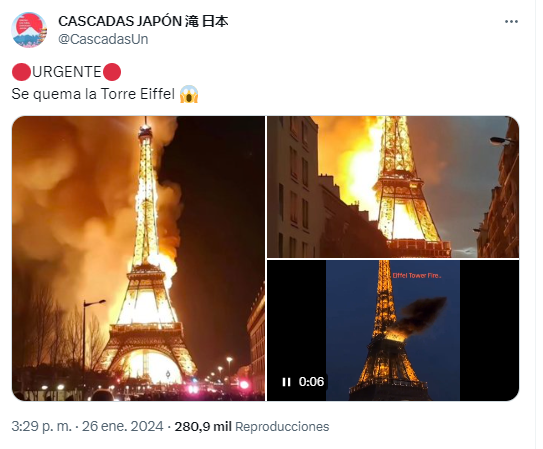Click the 0:06 video time indicator
Image resolution: width=543 pixels, height=449 pixels.
311,382
